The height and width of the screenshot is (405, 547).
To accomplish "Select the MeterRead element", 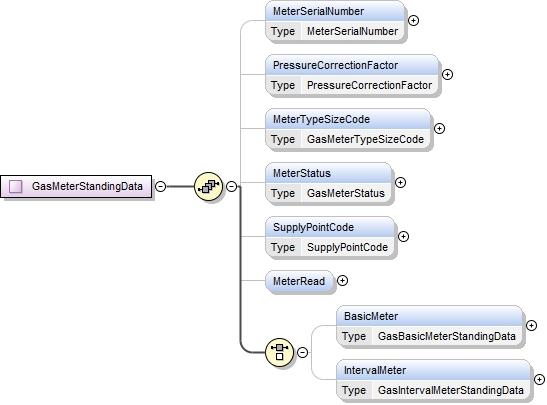I will coord(299,281).
